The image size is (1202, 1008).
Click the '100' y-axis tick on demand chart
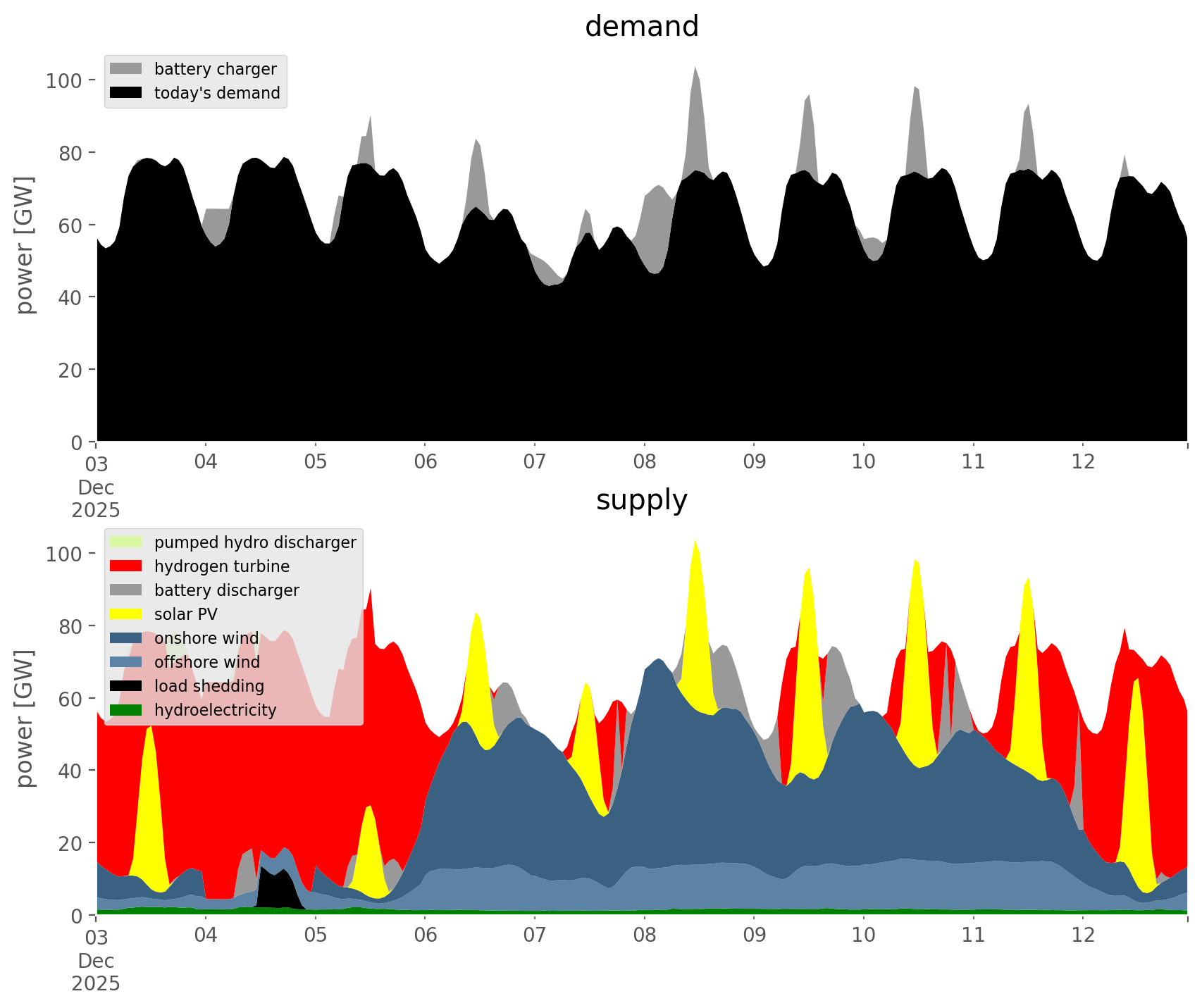64,80
